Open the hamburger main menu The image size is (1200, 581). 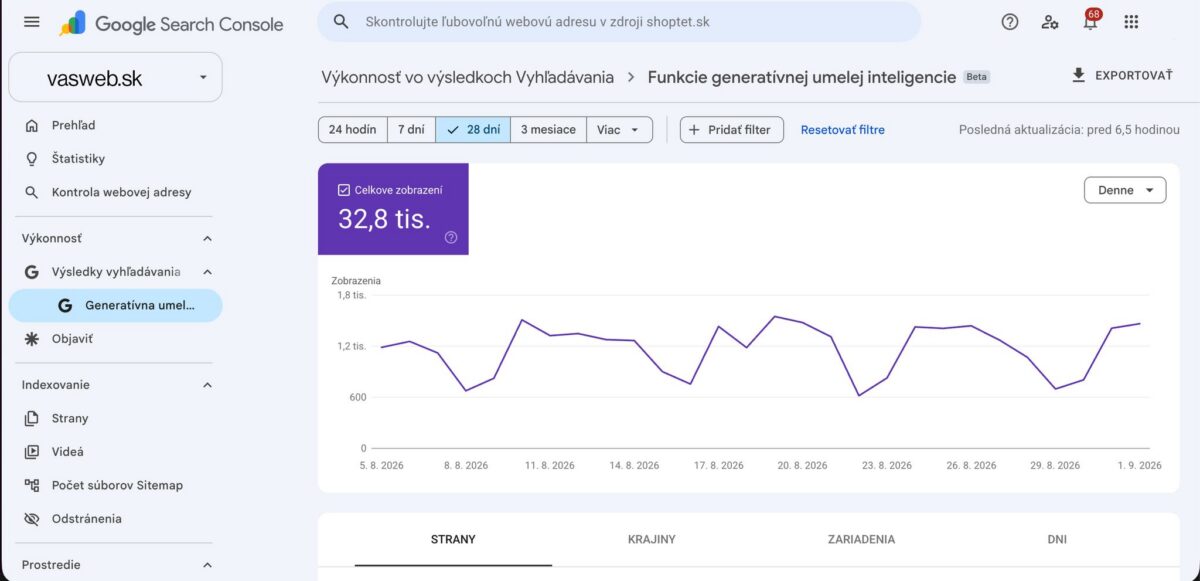coord(32,22)
